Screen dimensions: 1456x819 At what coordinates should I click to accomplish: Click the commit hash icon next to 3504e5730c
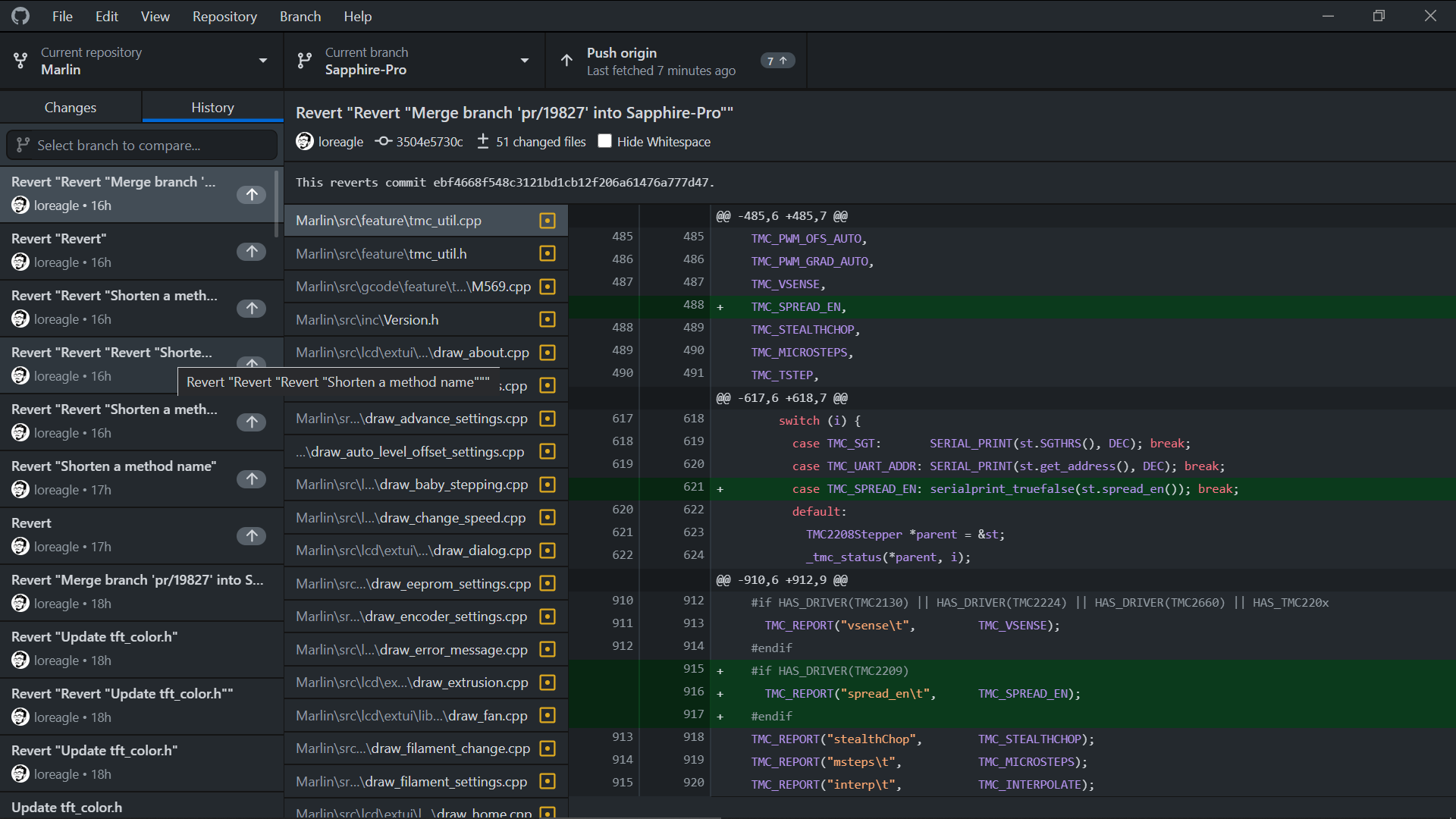click(384, 142)
